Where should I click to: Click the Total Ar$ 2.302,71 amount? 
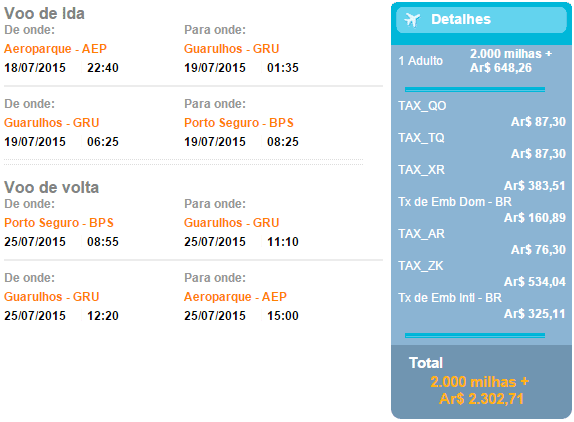[481, 399]
